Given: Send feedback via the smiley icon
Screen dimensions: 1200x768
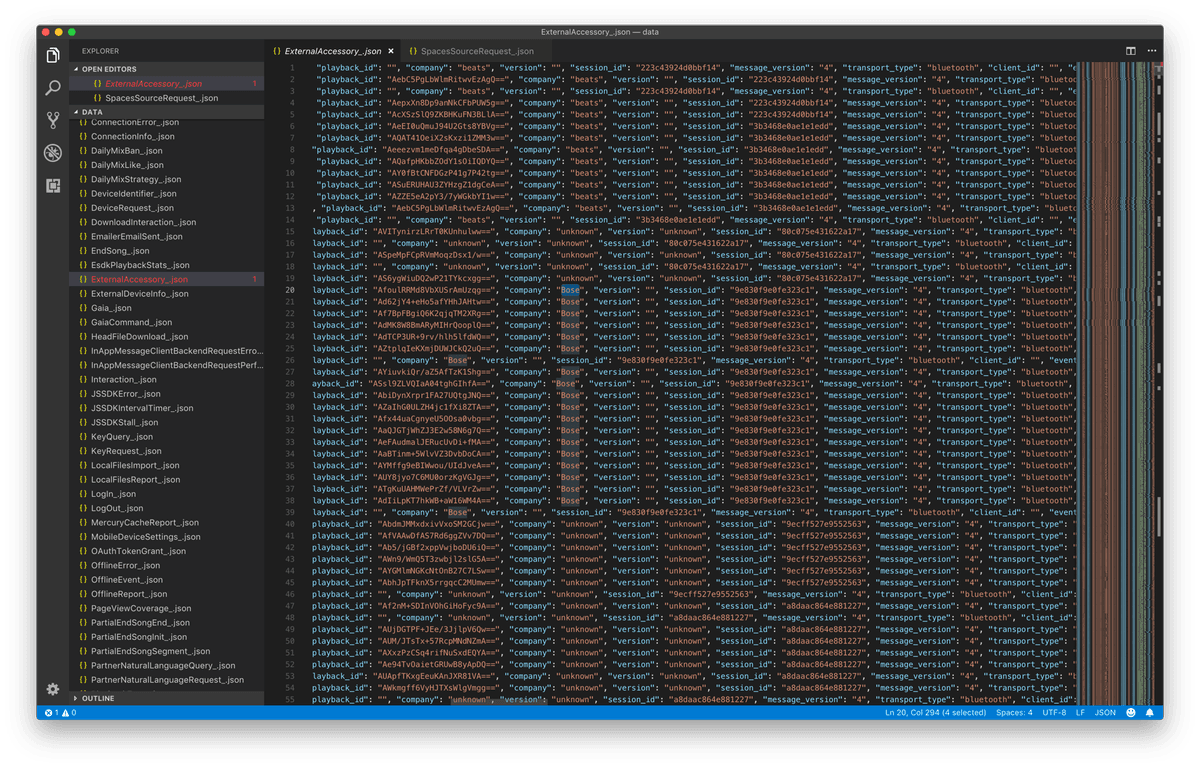Looking at the screenshot, I should tap(1131, 713).
